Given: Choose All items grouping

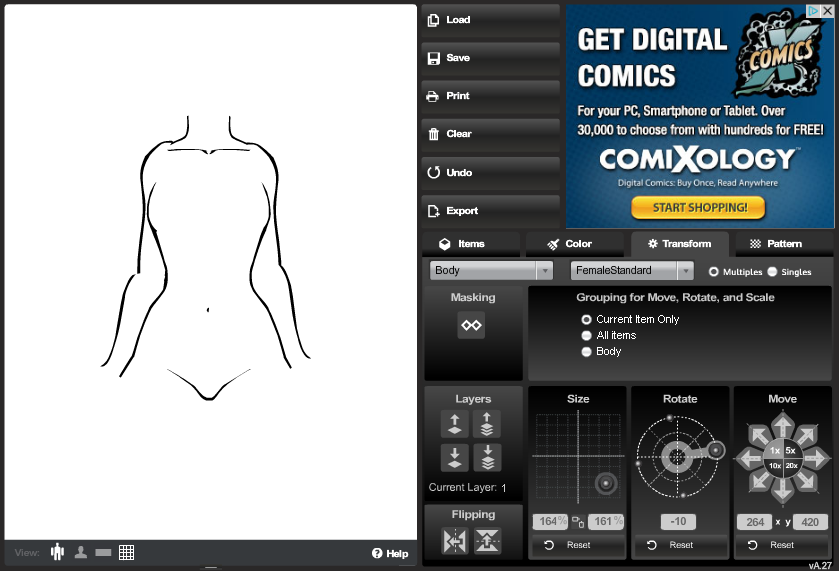Looking at the screenshot, I should [x=587, y=335].
